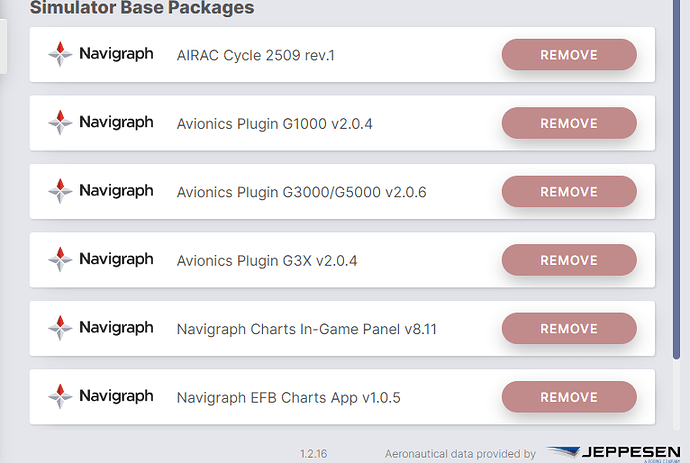Select the Avionics Plugin G1000 v2.0.4 text
Image resolution: width=690 pixels, height=463 pixels.
point(275,124)
